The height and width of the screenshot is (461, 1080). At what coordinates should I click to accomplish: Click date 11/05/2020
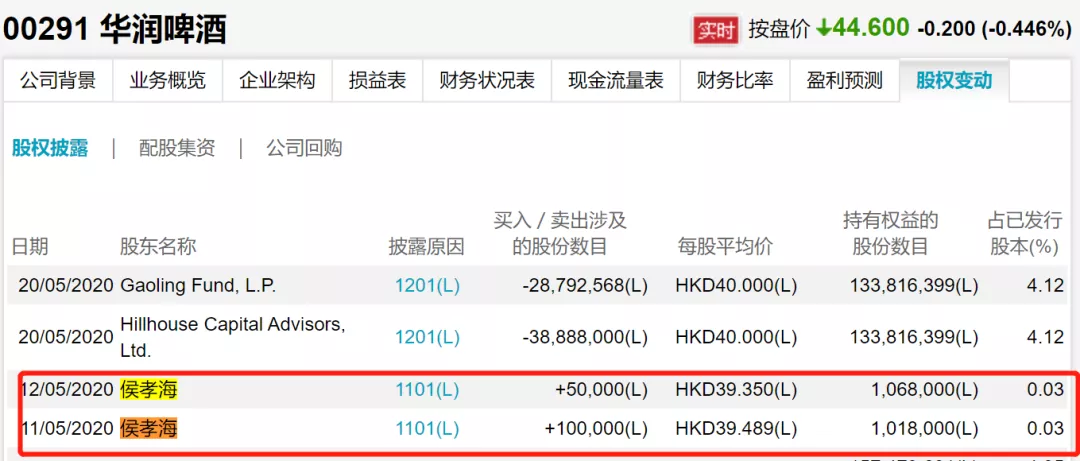68,429
